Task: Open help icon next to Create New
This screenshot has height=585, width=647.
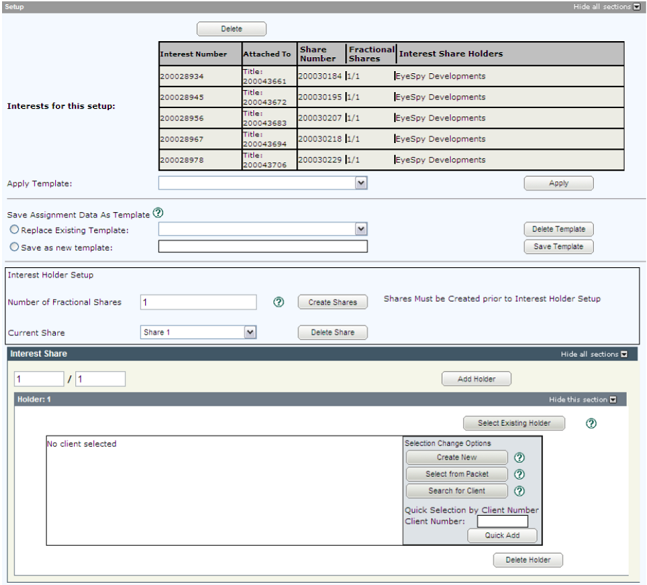Action: click(x=519, y=458)
